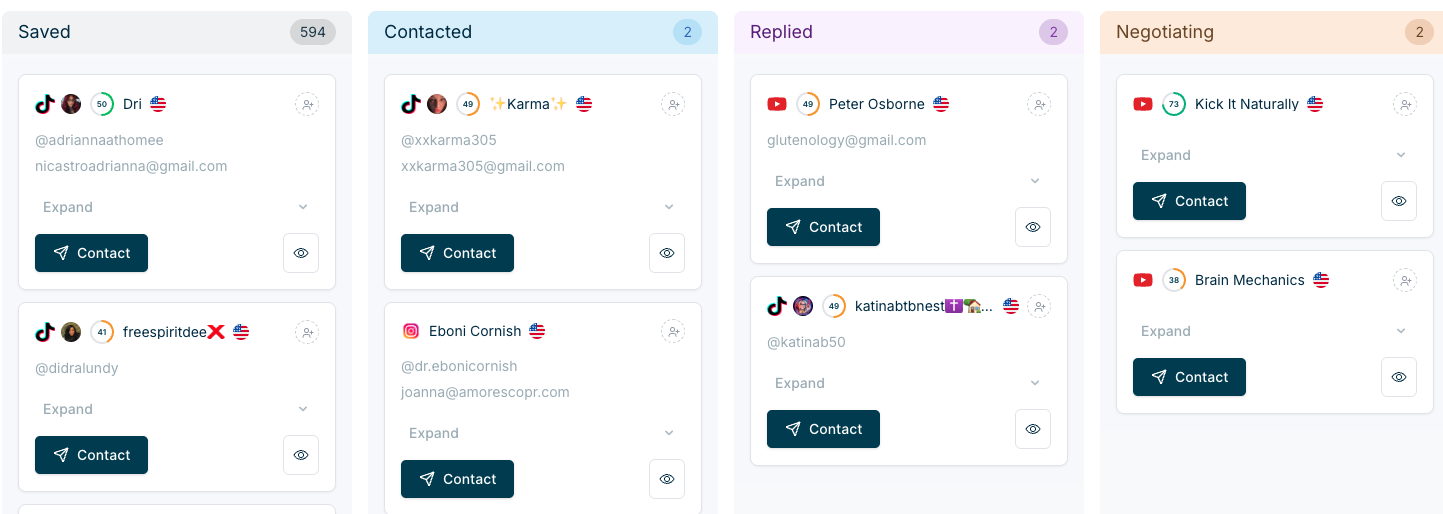
Task: Select the Contacted column header
Action: [428, 32]
